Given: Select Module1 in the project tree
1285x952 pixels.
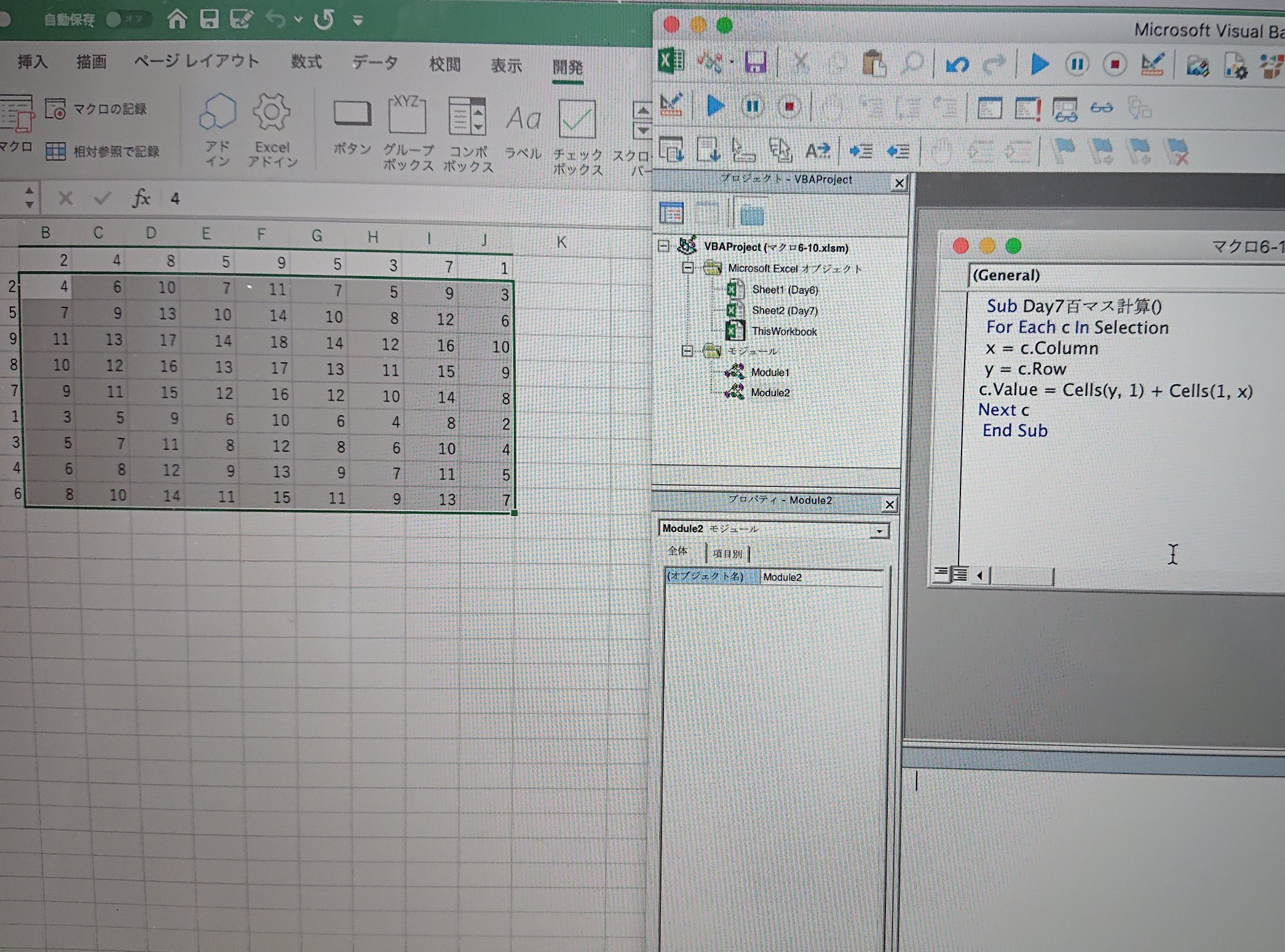Looking at the screenshot, I should click(769, 372).
